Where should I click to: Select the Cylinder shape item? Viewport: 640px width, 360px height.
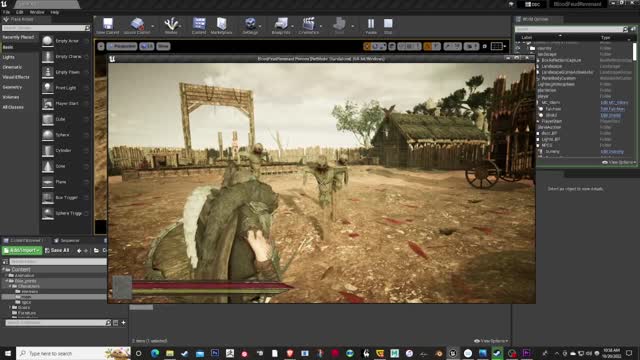coord(65,150)
